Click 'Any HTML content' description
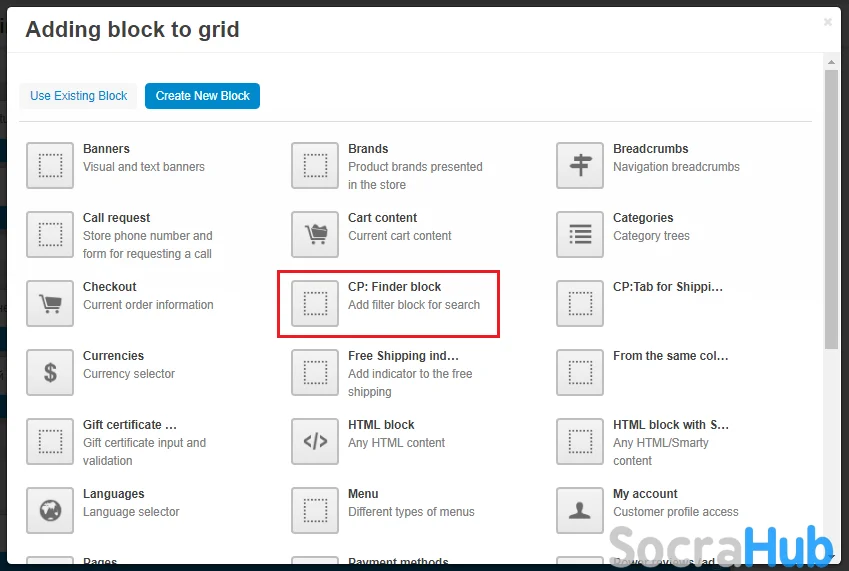 click(396, 443)
